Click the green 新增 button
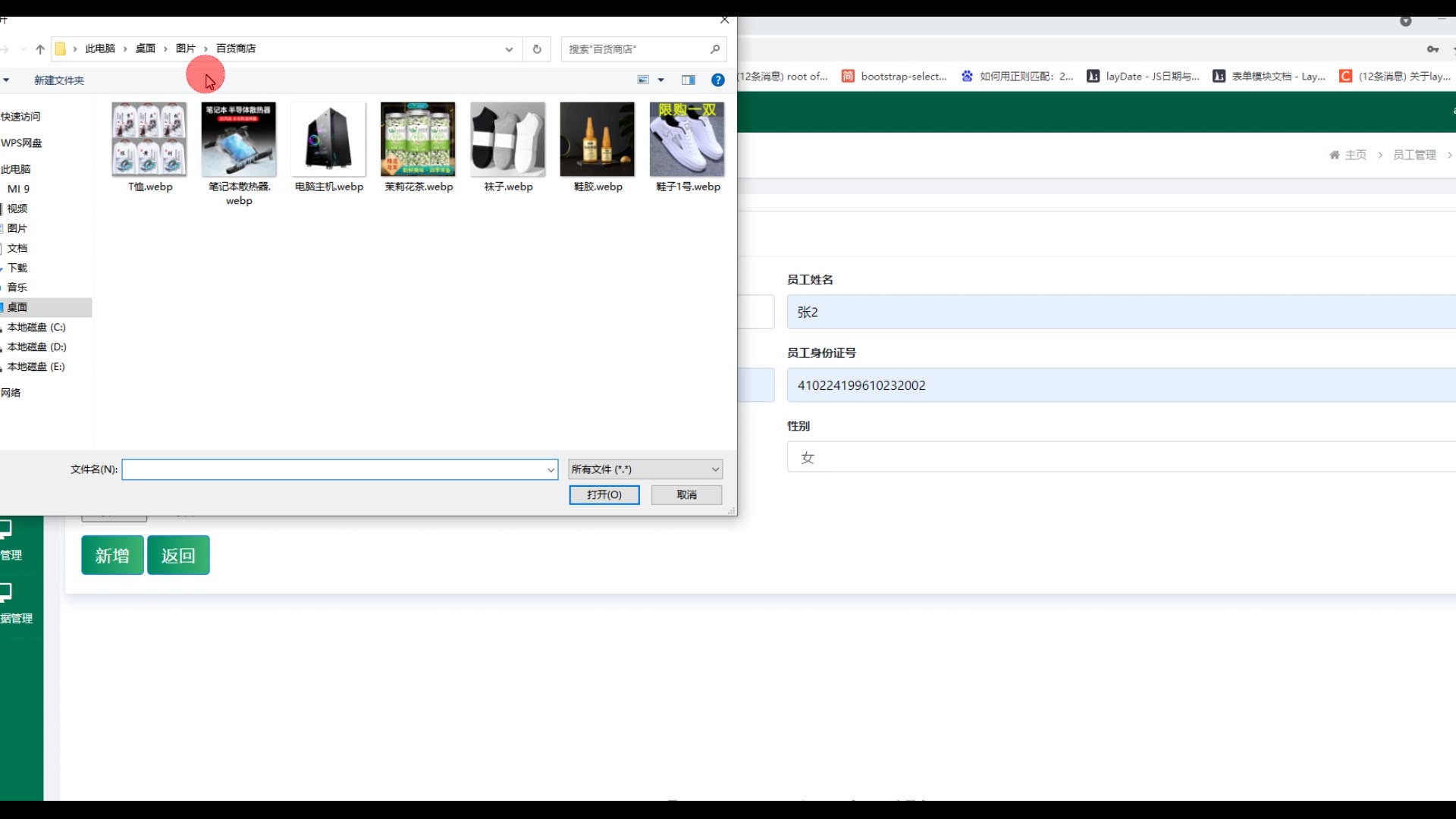The image size is (1456, 819). tap(112, 556)
